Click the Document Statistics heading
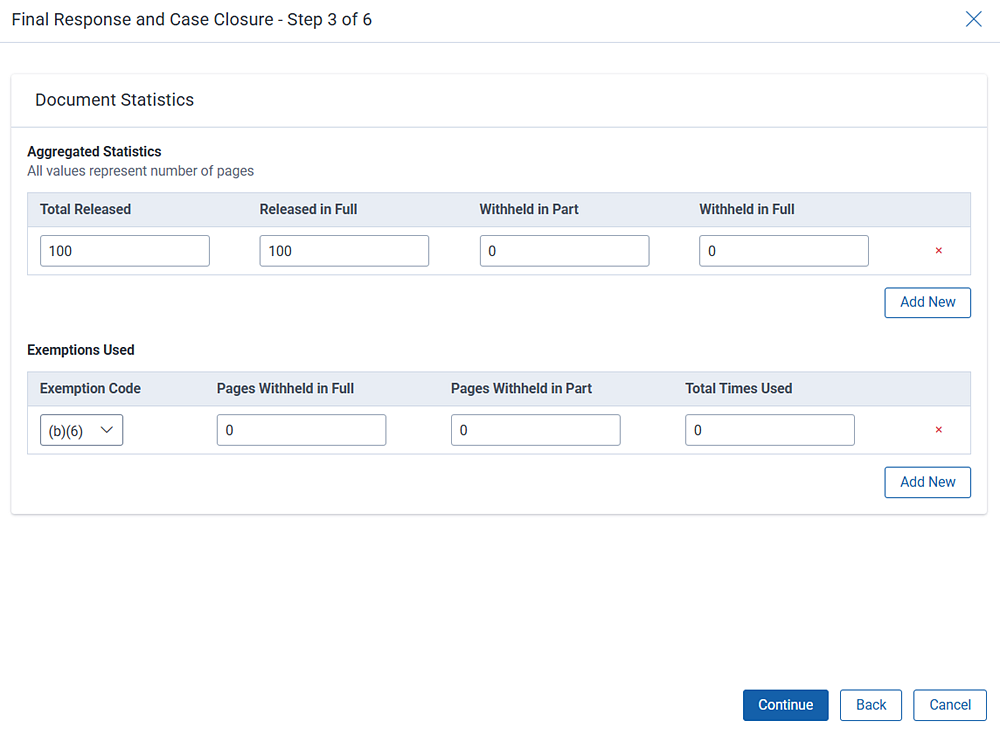The height and width of the screenshot is (735, 1000). pos(115,100)
